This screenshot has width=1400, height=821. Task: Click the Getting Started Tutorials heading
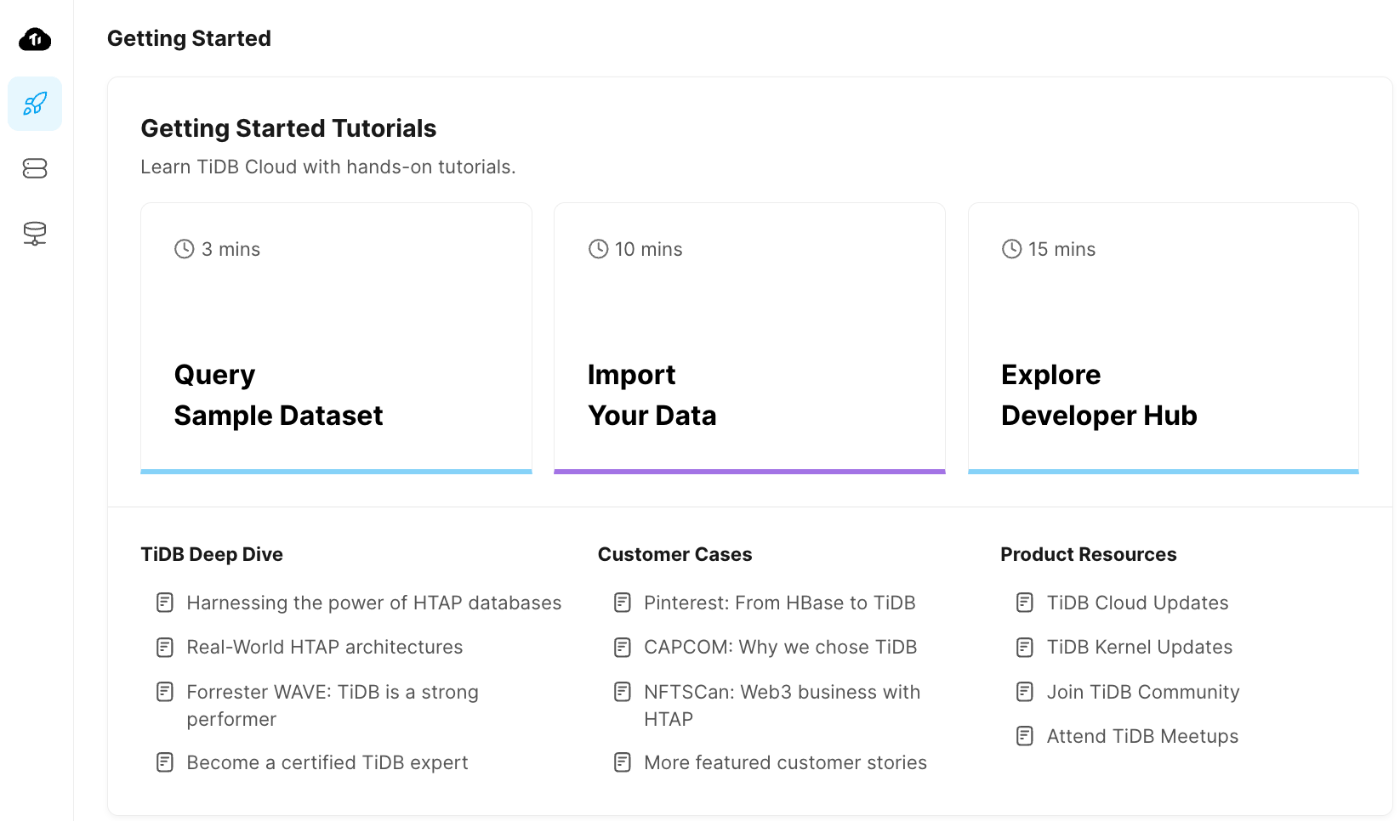pyautogui.click(x=289, y=128)
